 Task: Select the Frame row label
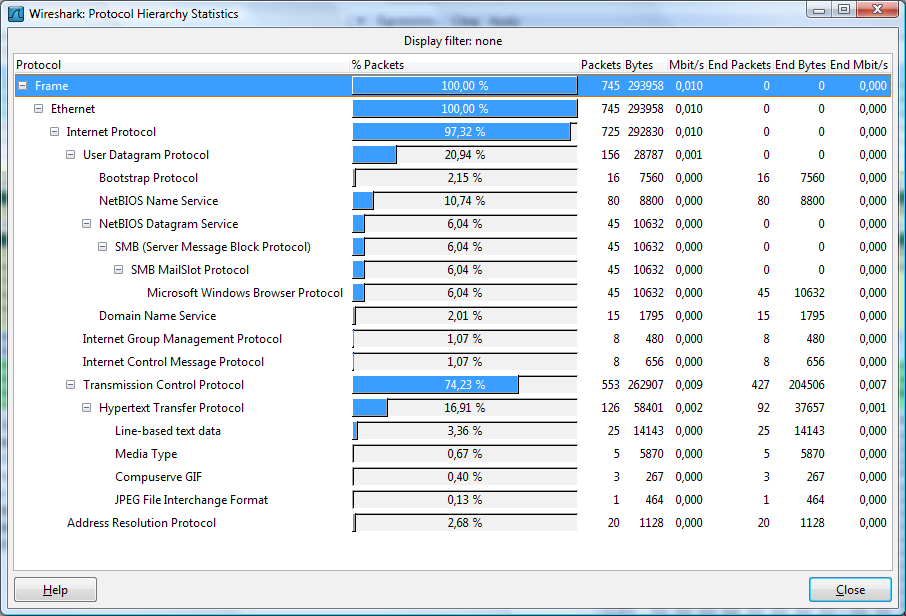coord(51,86)
